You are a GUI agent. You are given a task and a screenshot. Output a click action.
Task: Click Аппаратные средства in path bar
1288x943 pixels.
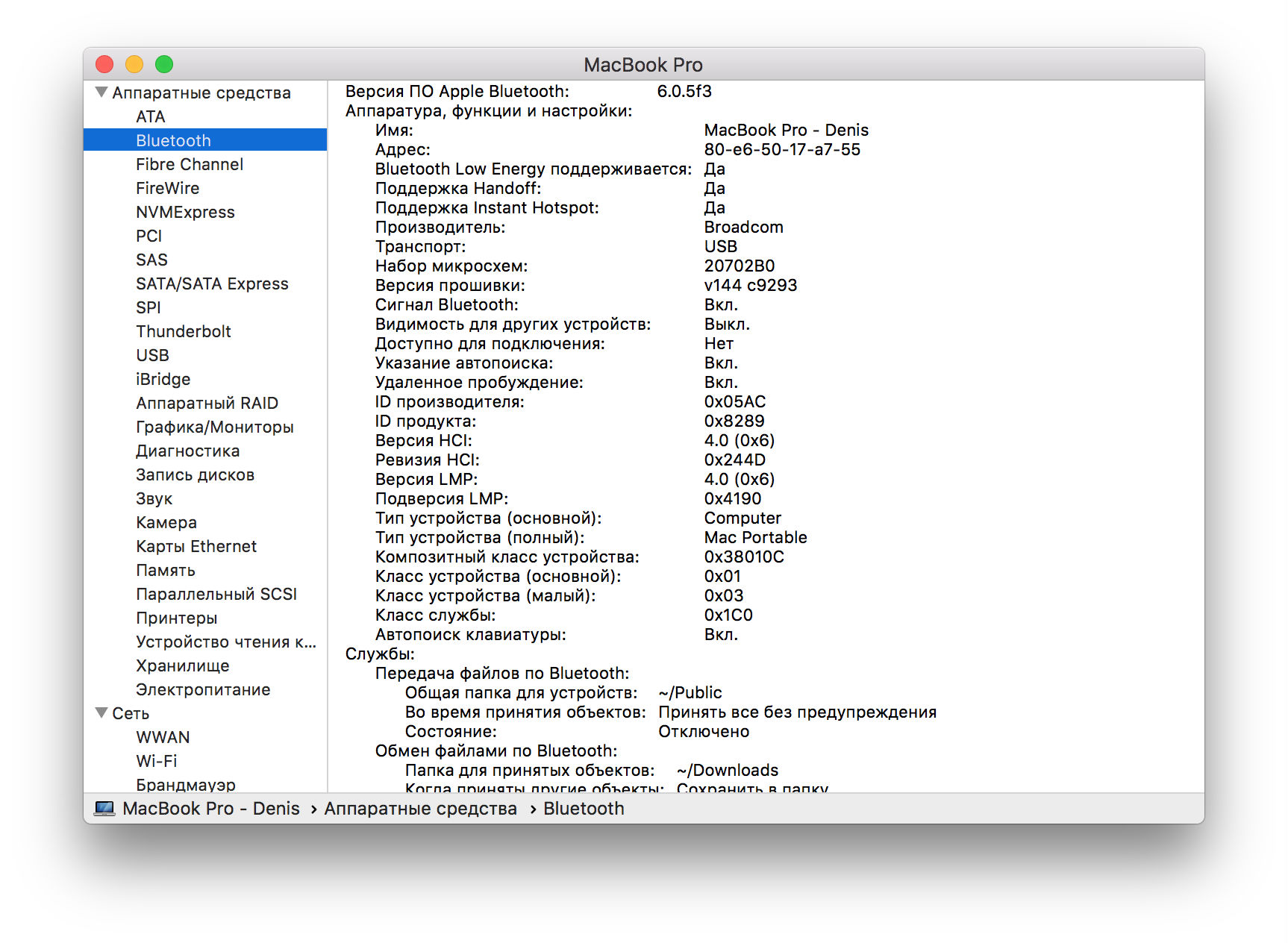(x=420, y=809)
